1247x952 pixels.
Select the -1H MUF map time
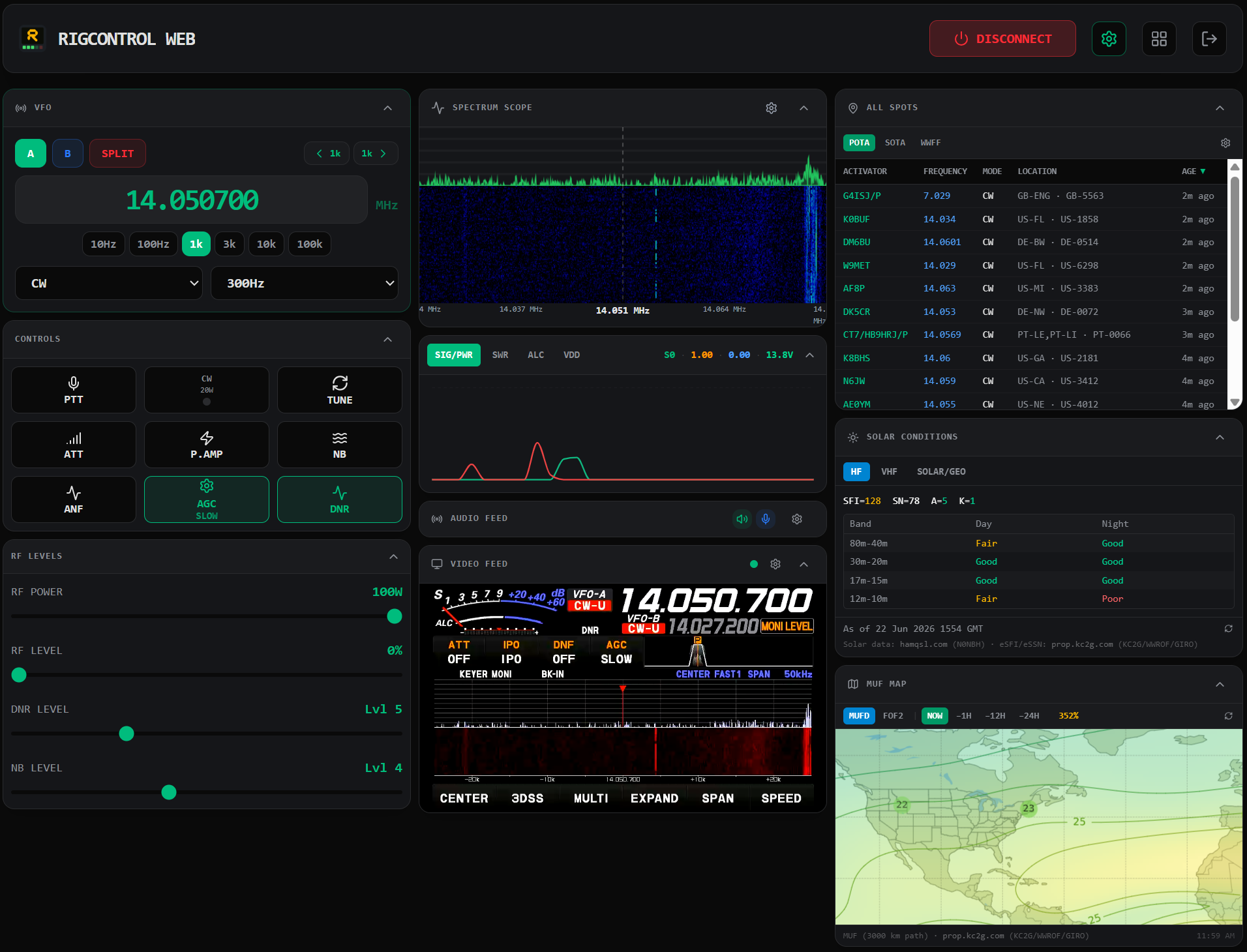pos(963,716)
